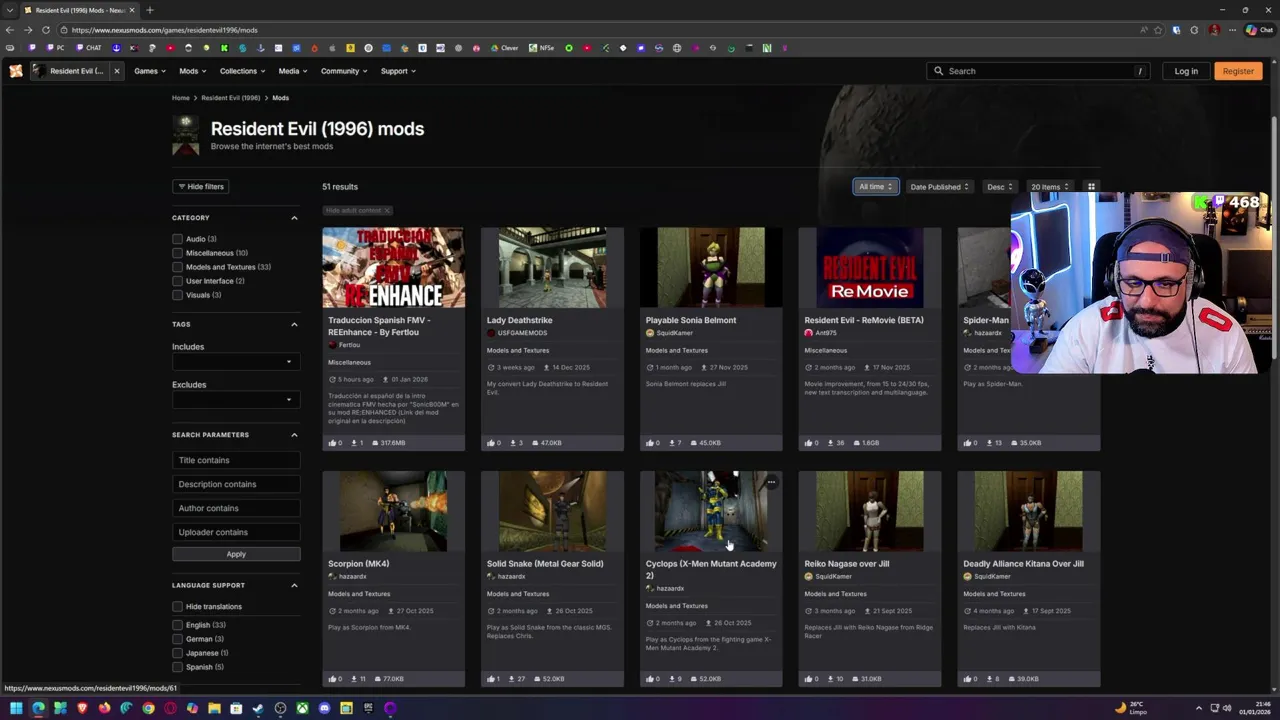Open the Date Published sort dropdown
Viewport: 1280px width, 720px height.
point(939,187)
